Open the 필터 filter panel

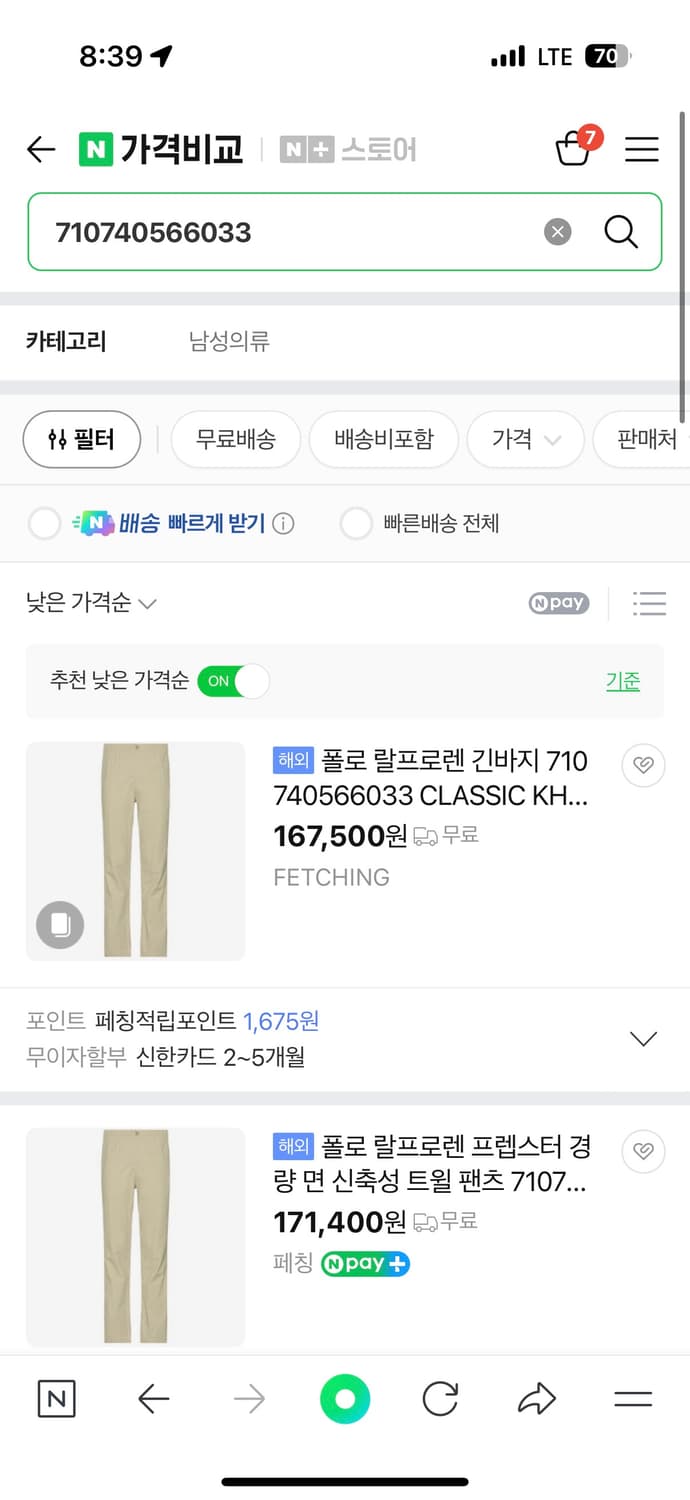(x=81, y=439)
